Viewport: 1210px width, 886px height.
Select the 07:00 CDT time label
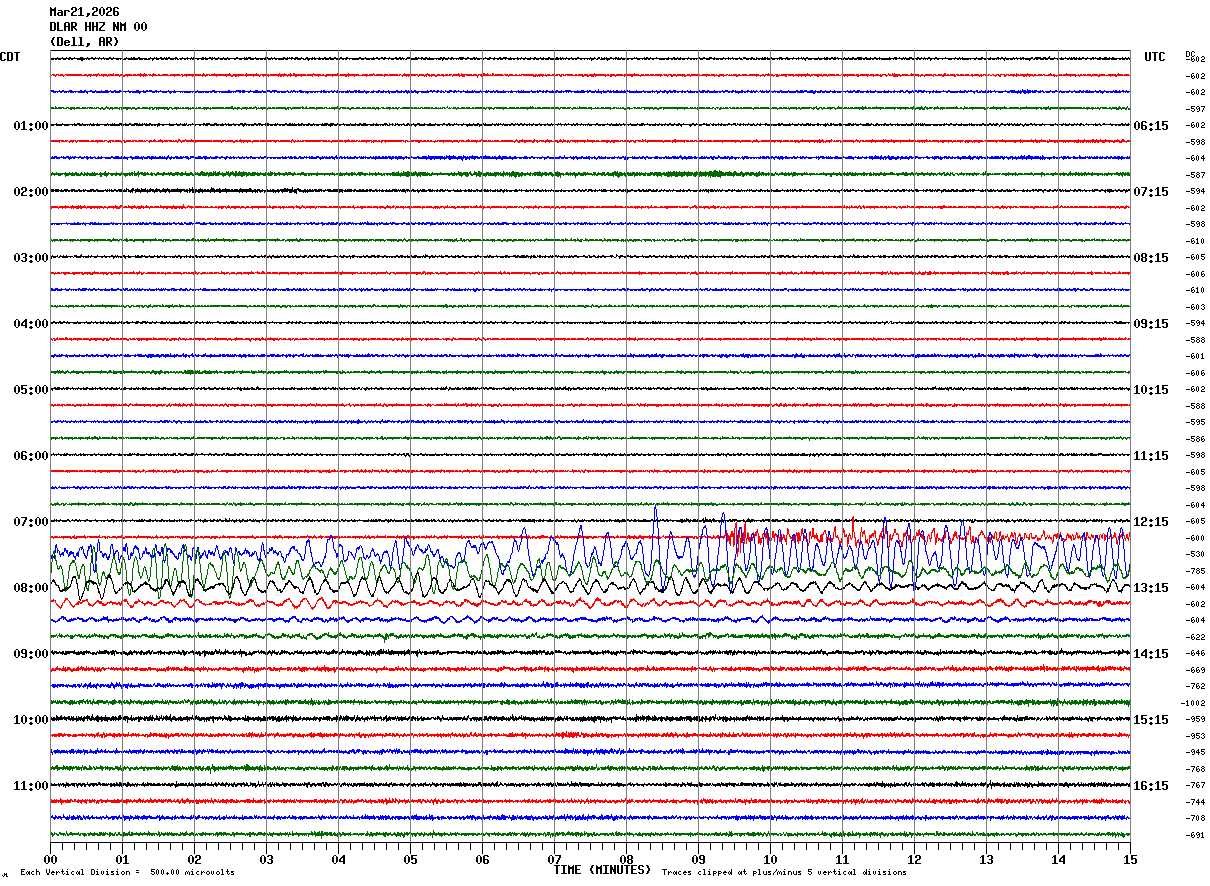[30, 522]
